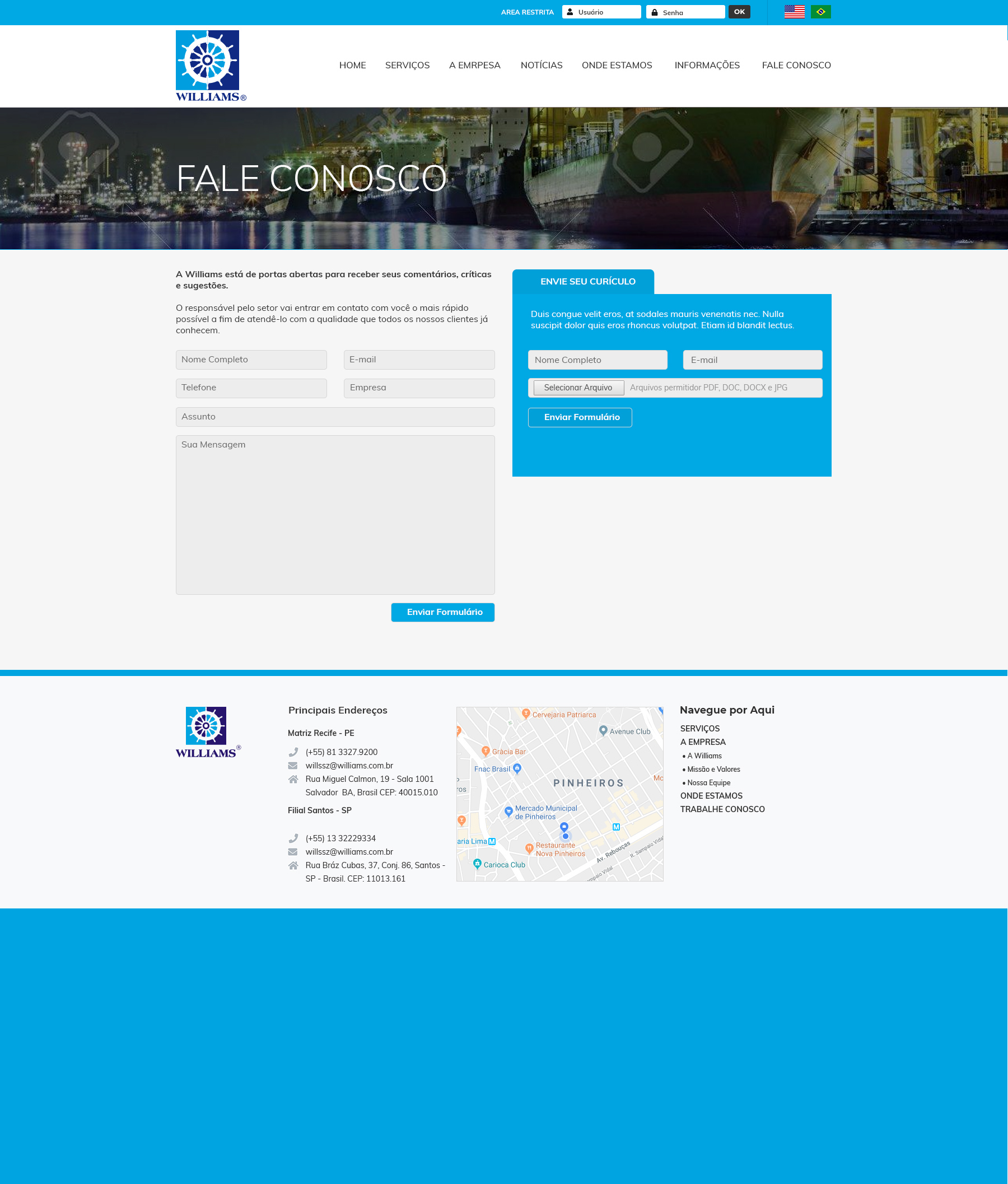Image resolution: width=1008 pixels, height=1184 pixels.
Task: Click into the Sua Mensagem text area
Action: (335, 514)
